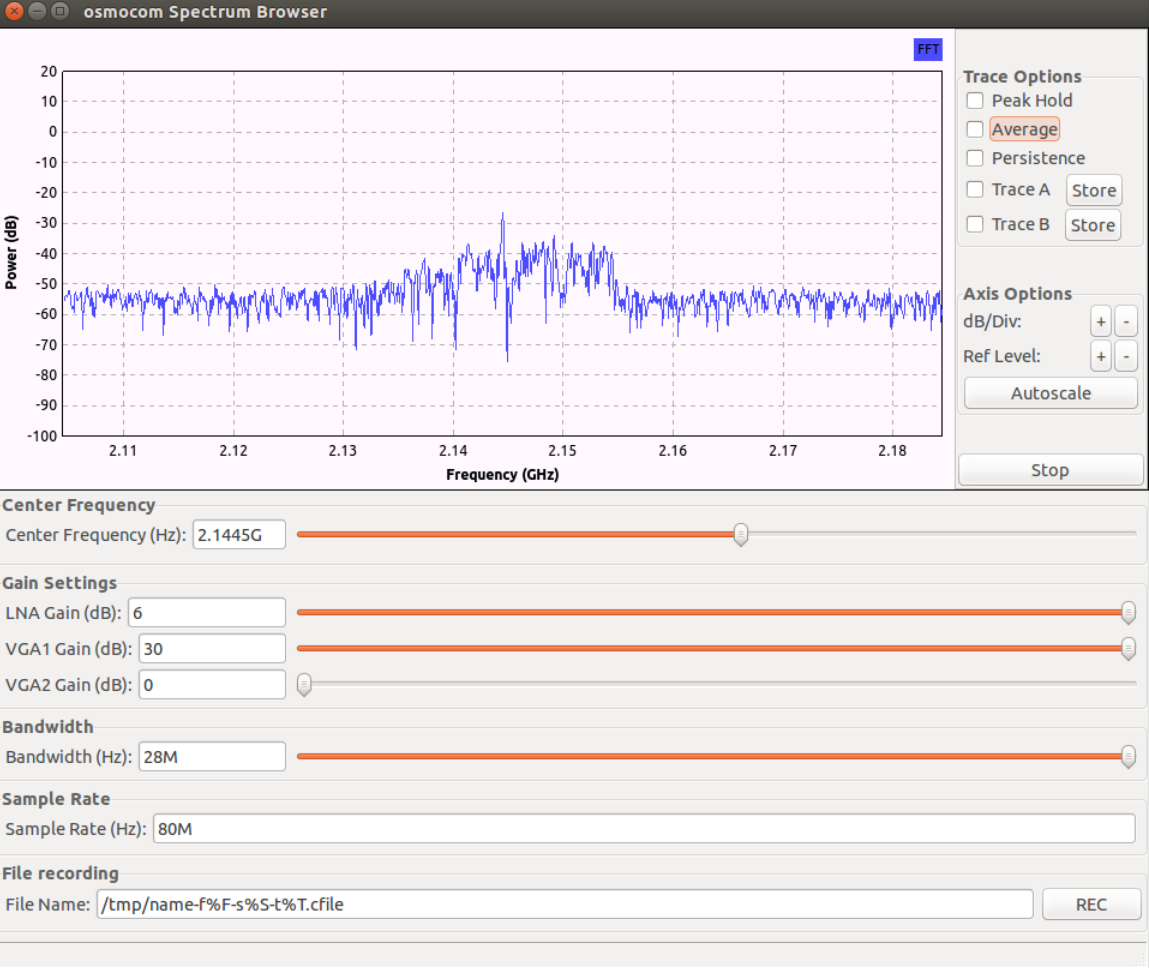This screenshot has height=968, width=1149.
Task: Click the FFT mode indicator badge
Action: (926, 49)
